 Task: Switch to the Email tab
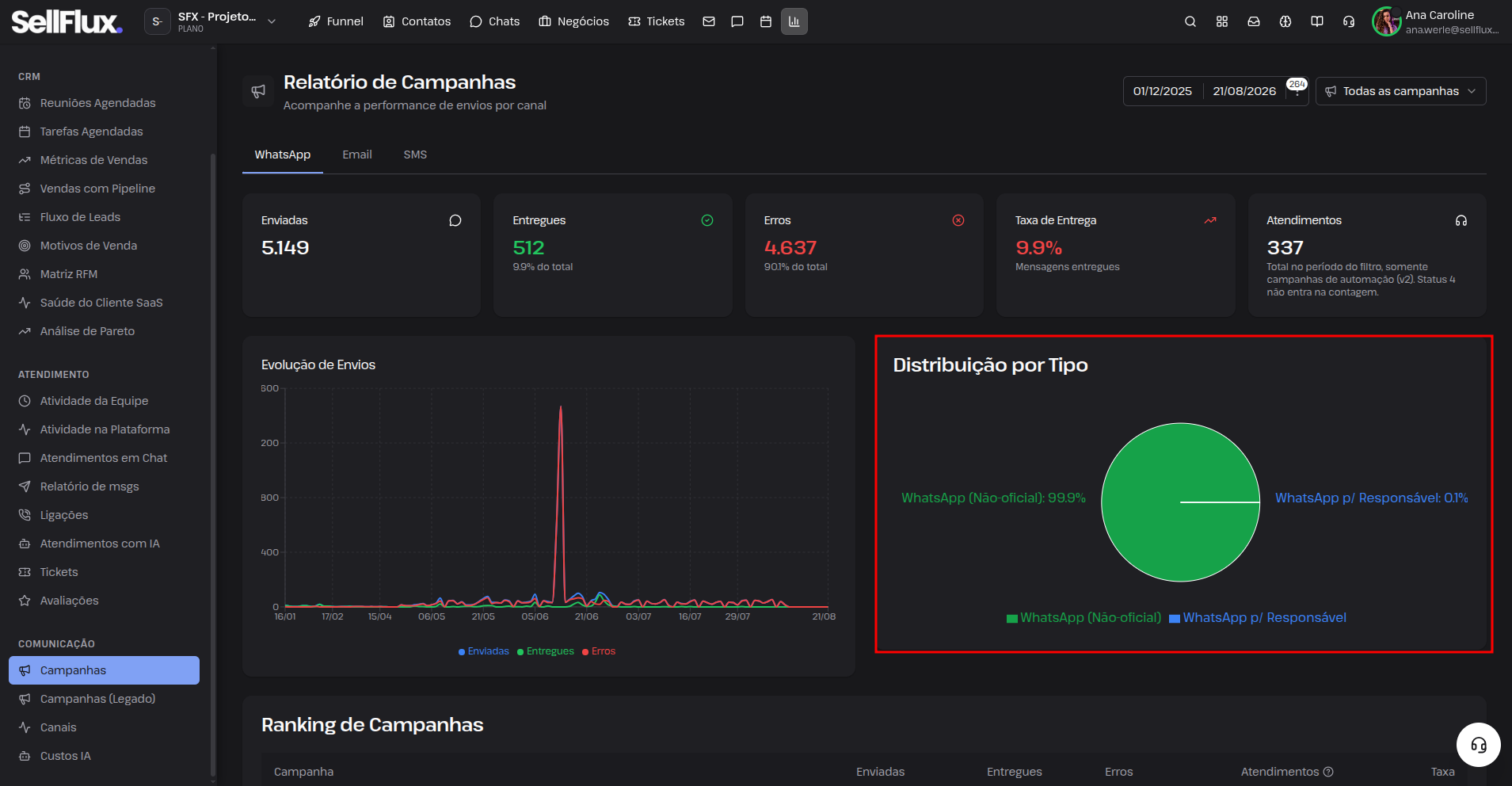pos(357,155)
